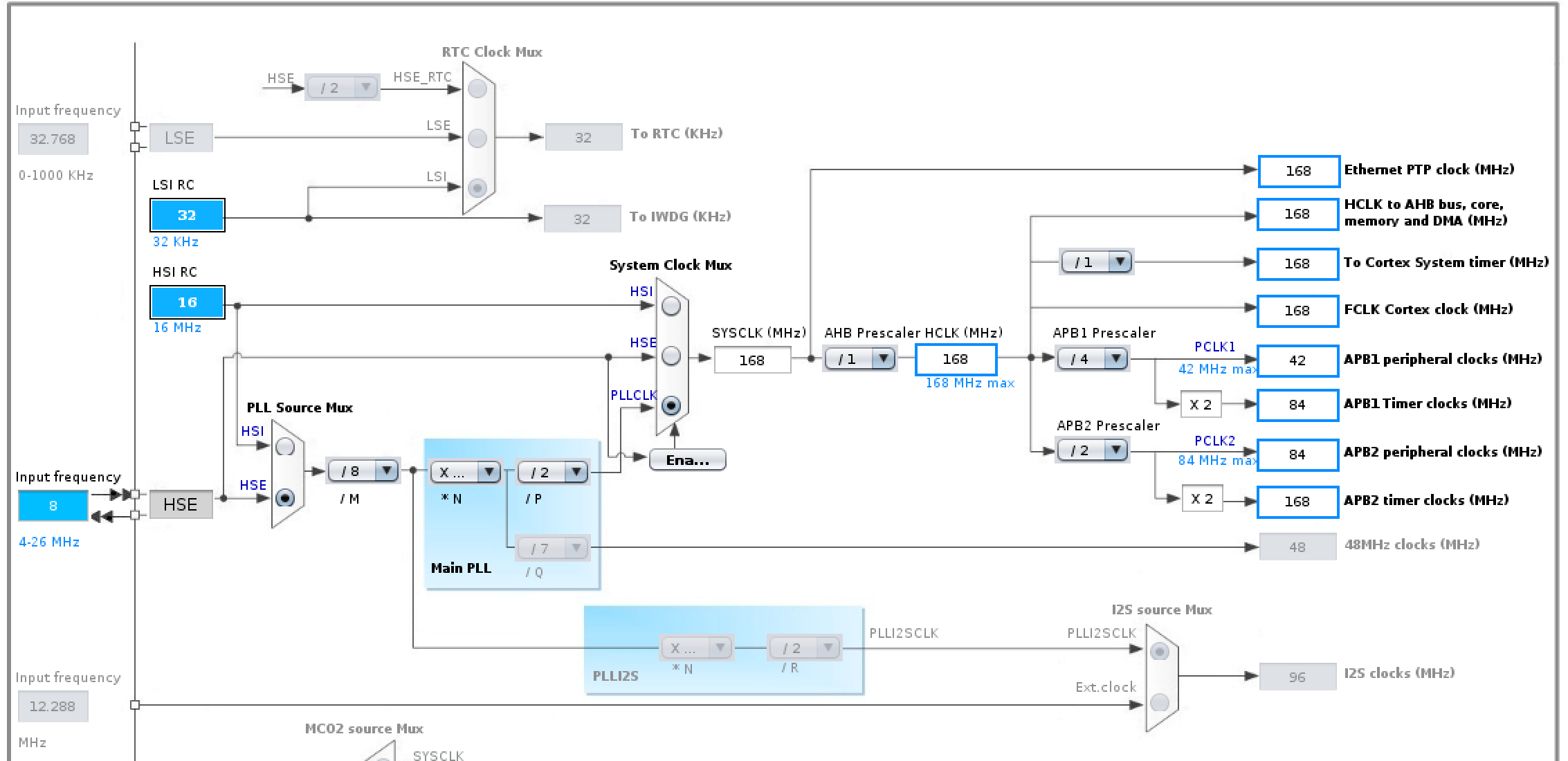This screenshot has width=1568, height=761.
Task: Open Cortex System timer divider dropdown
Action: (x=1096, y=262)
